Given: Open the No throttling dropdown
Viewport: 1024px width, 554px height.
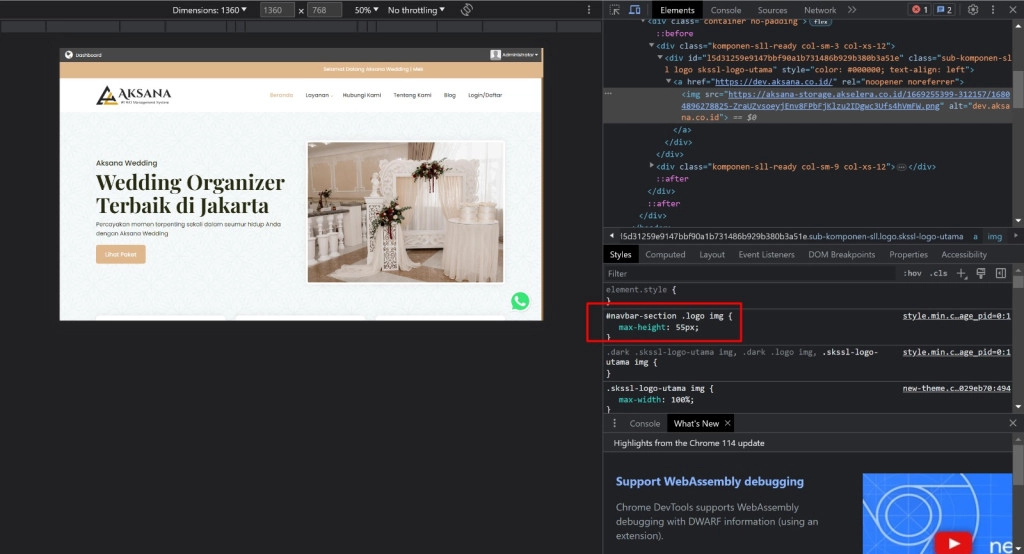Looking at the screenshot, I should (416, 10).
